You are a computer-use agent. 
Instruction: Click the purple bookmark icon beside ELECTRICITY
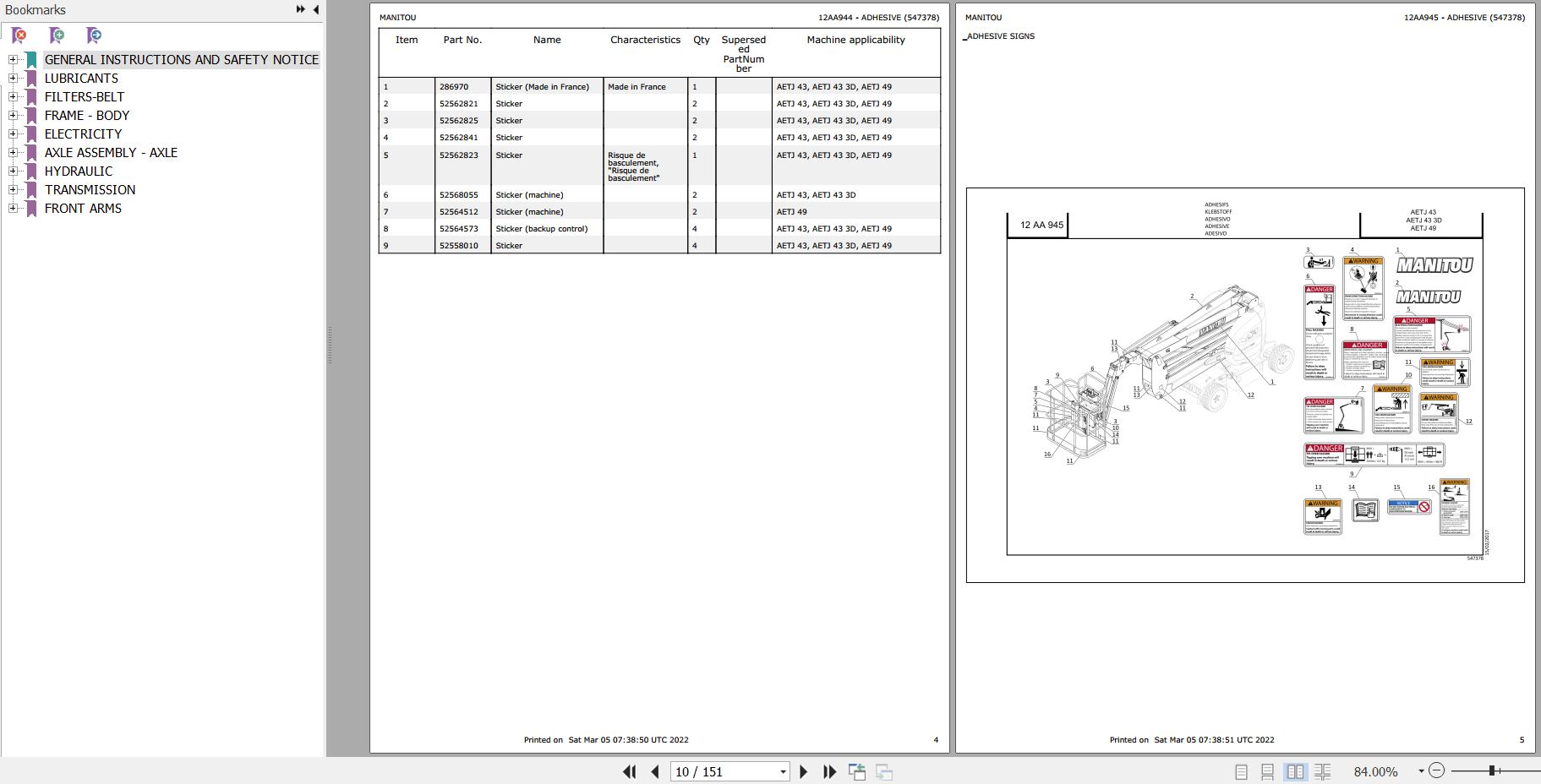(x=31, y=134)
